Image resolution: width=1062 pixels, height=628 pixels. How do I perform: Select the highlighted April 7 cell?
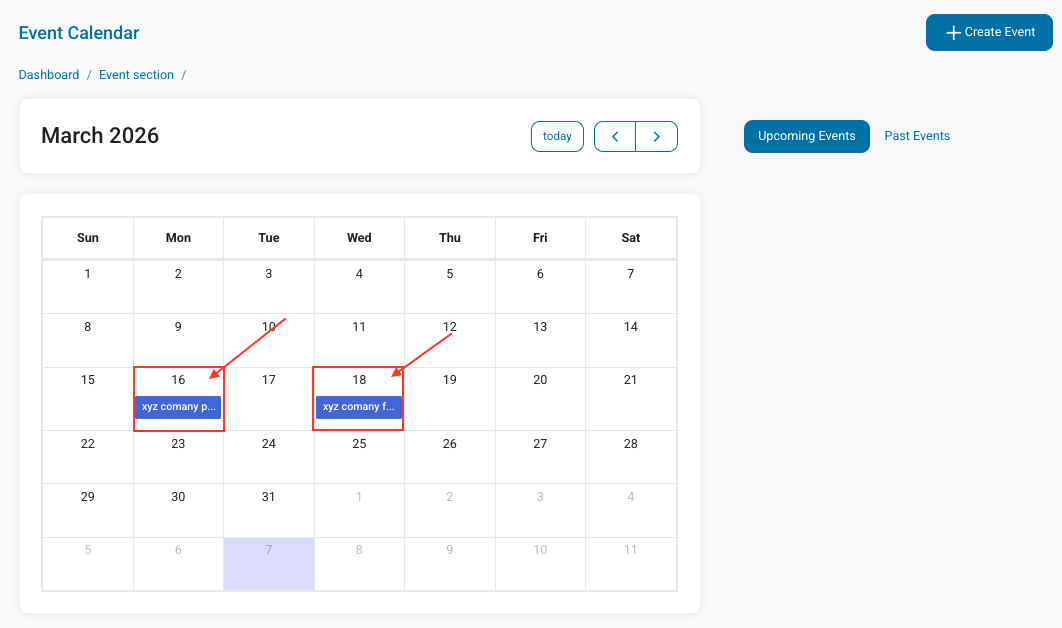(269, 563)
